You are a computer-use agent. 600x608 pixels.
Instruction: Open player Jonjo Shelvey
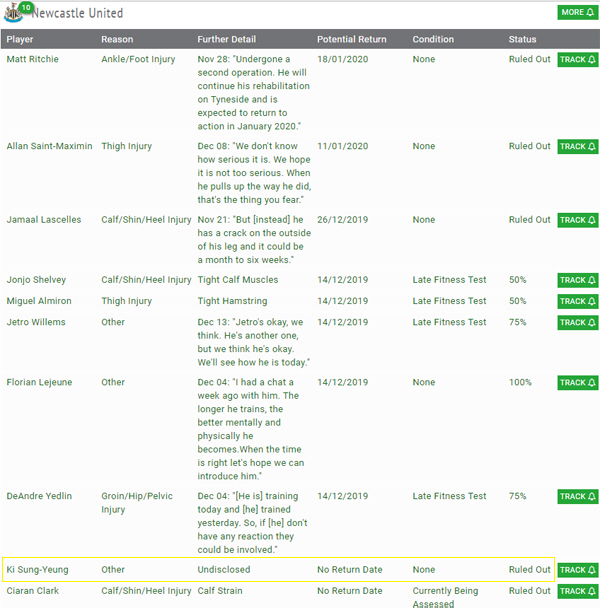click(x=36, y=280)
